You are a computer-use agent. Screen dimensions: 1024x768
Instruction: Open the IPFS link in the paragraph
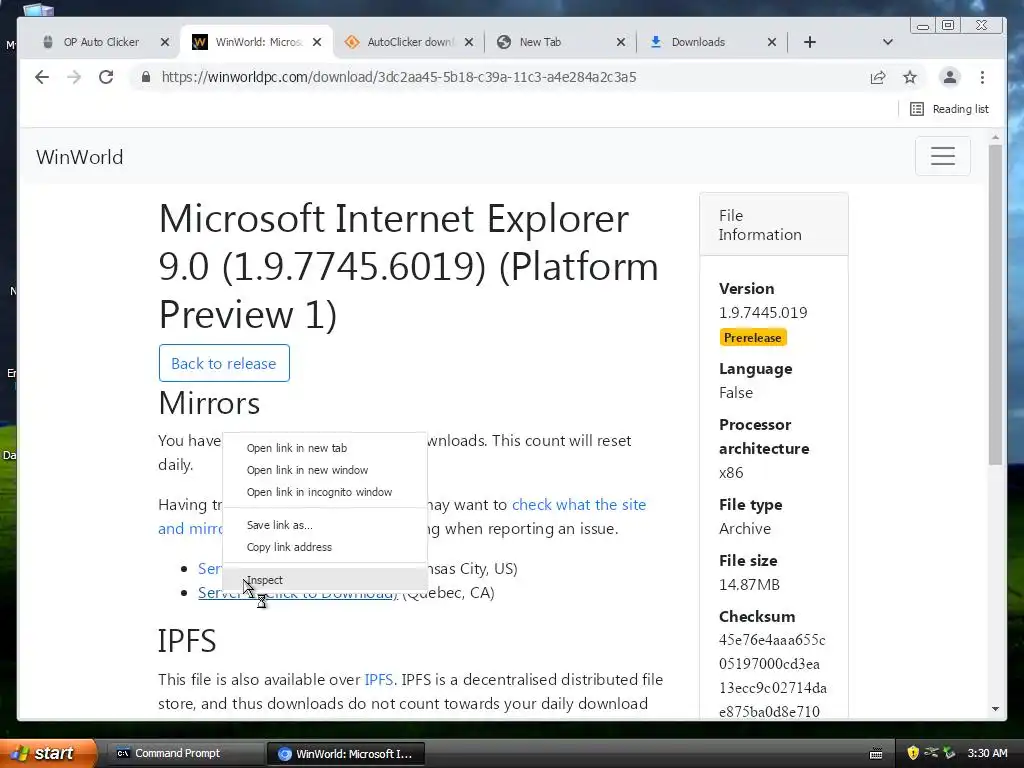[379, 680]
